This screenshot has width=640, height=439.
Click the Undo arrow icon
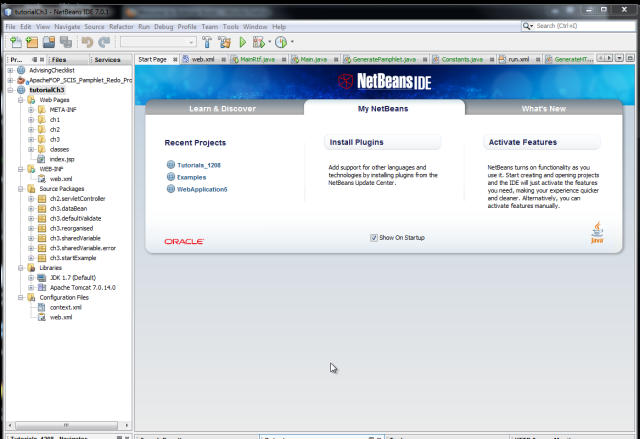[87, 42]
